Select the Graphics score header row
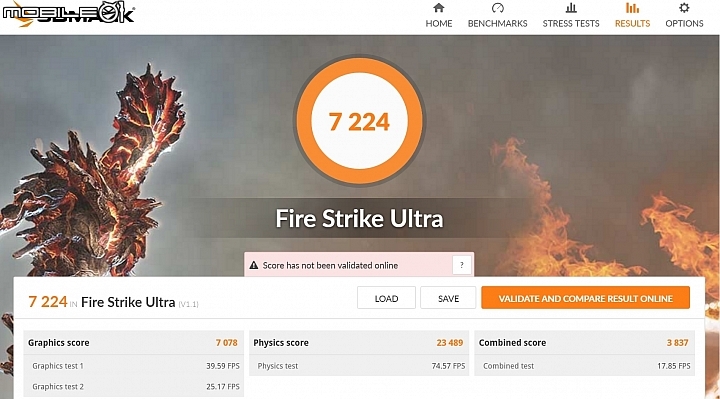This screenshot has width=720, height=399. pyautogui.click(x=133, y=343)
